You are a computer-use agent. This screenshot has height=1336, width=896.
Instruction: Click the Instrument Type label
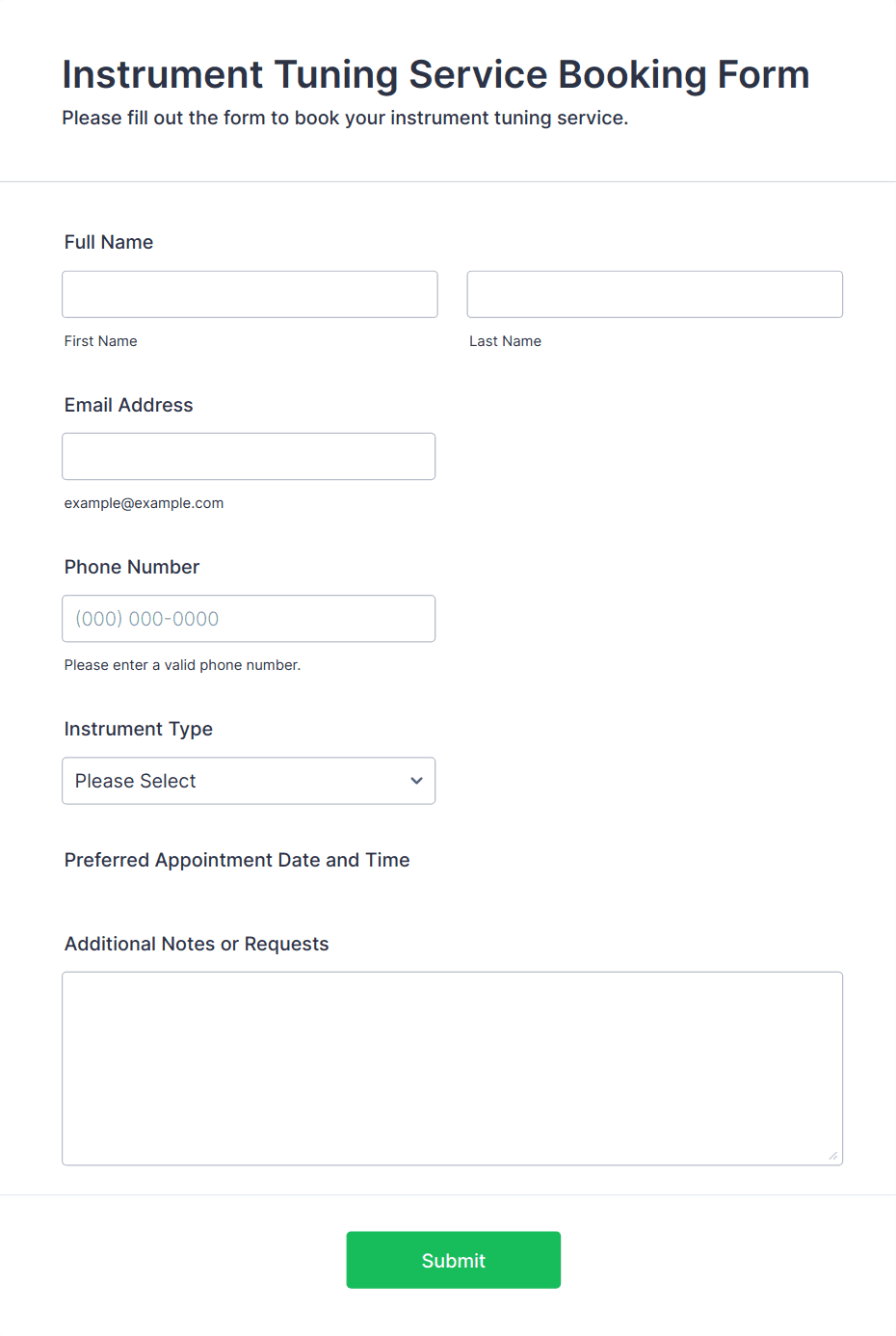(x=139, y=729)
